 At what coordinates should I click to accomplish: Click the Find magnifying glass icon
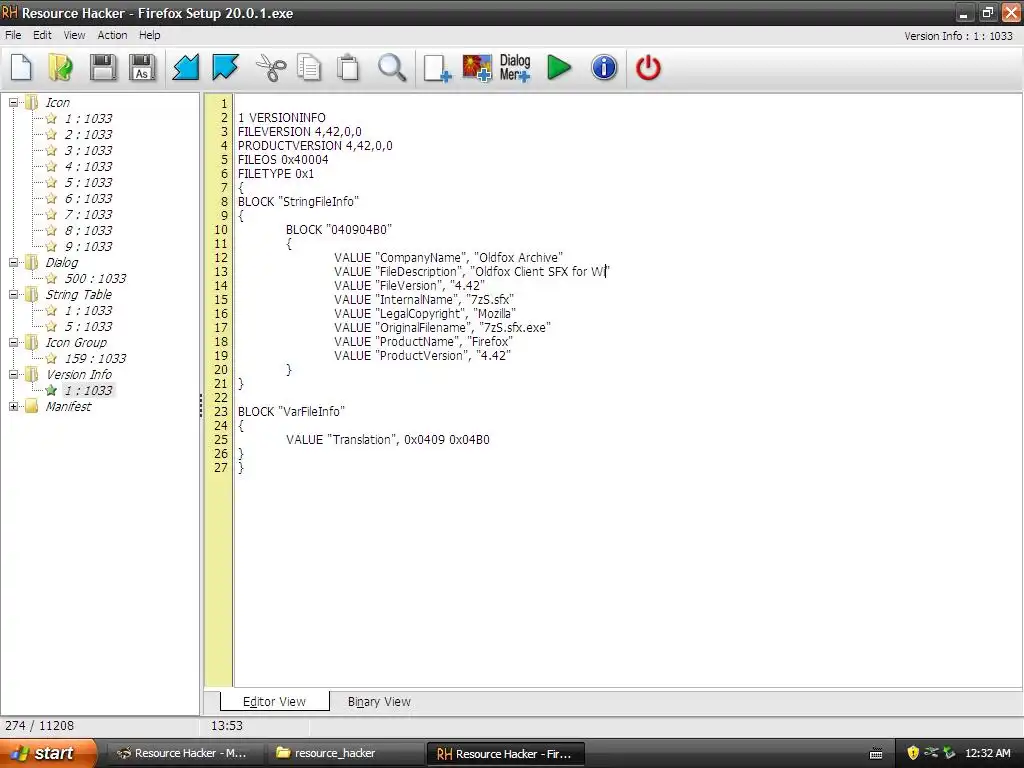point(392,67)
